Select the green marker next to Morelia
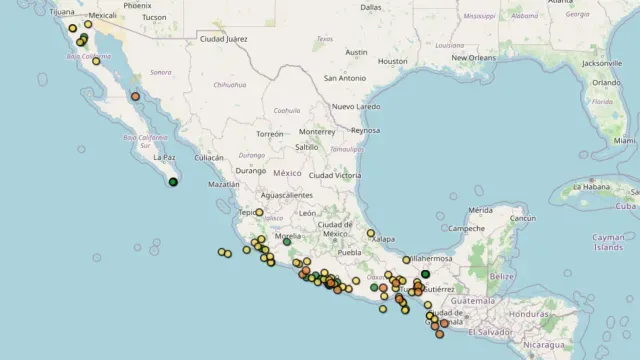The image size is (640, 360). [x=287, y=242]
